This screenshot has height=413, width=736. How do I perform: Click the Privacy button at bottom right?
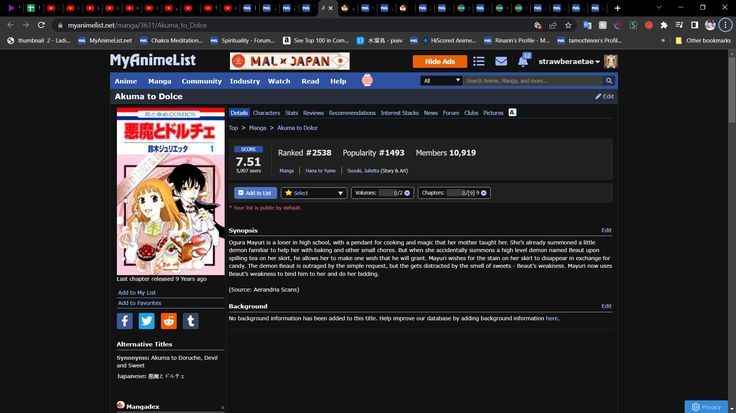(x=706, y=407)
